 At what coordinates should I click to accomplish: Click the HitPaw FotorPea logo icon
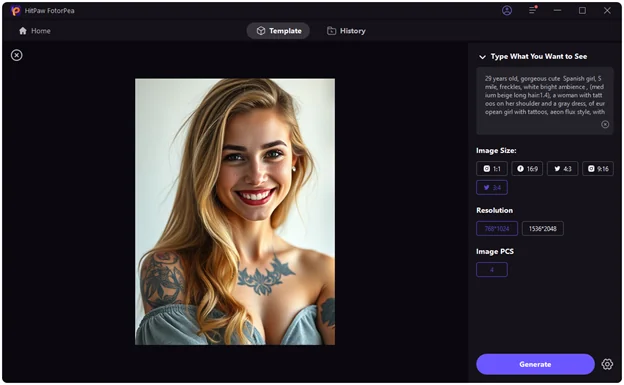pyautogui.click(x=16, y=11)
